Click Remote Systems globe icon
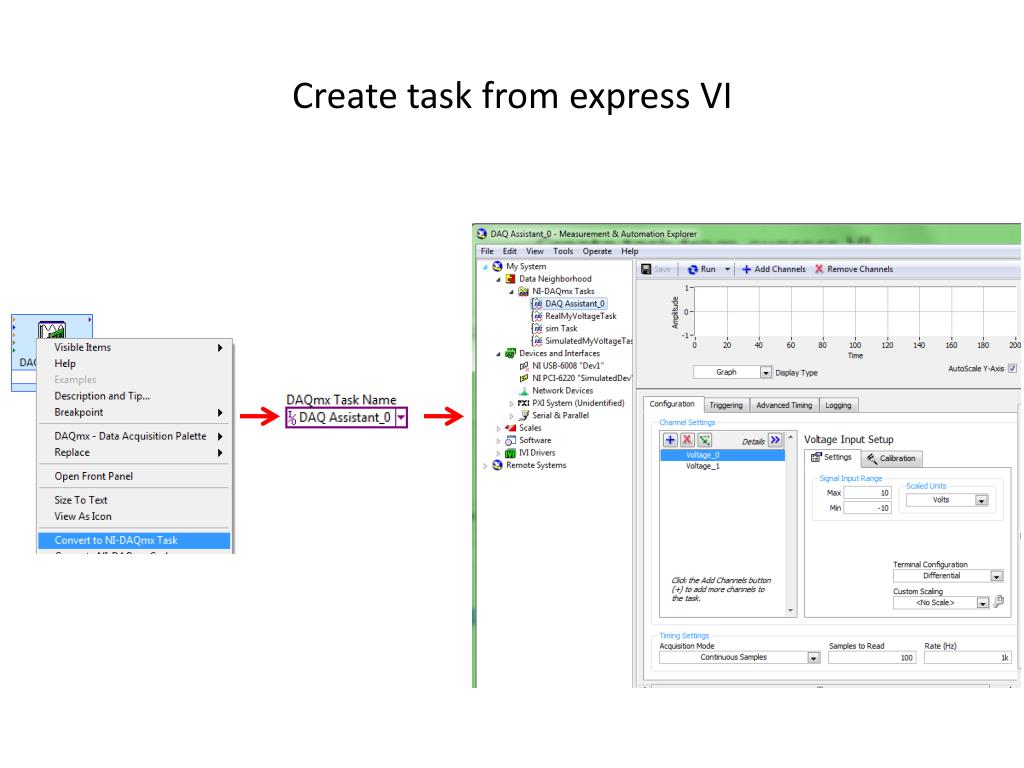This screenshot has width=1024, height=768. [497, 465]
